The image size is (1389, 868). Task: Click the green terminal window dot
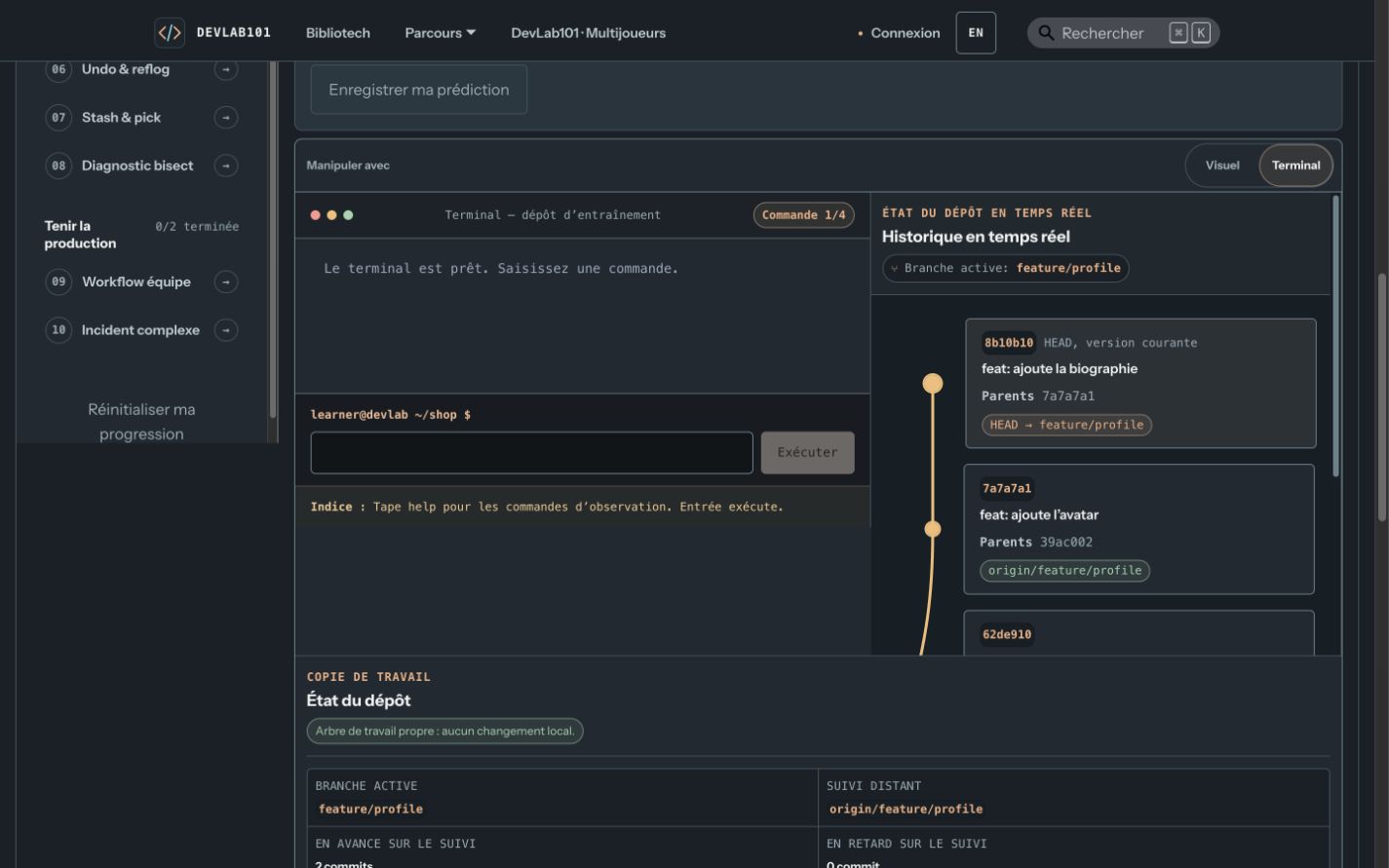click(348, 215)
